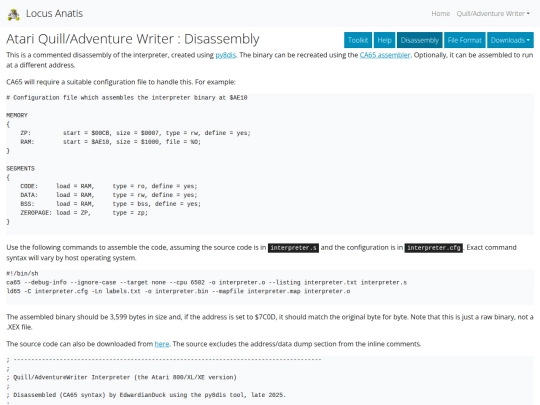Click the 'BSS:' segment definition line
This screenshot has height=405, width=540.
click(x=111, y=204)
